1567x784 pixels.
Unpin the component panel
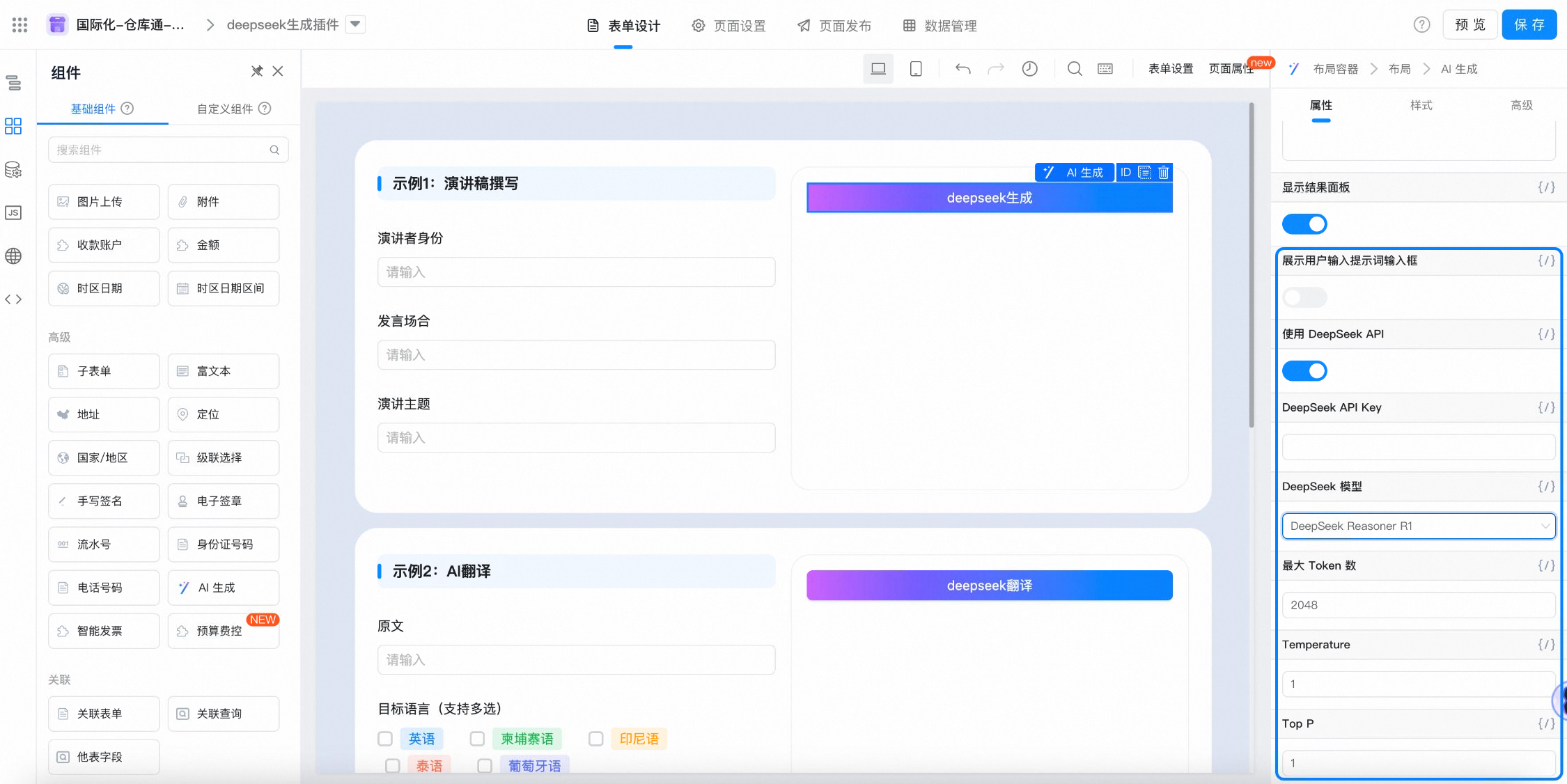256,71
